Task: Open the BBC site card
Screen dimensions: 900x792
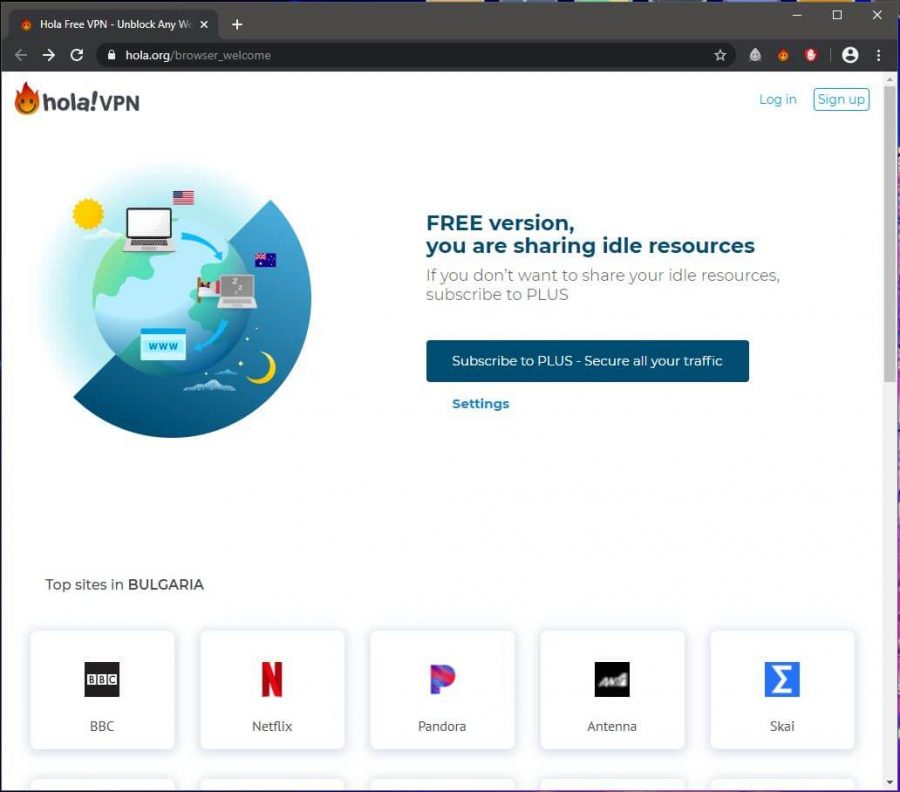Action: pos(102,689)
